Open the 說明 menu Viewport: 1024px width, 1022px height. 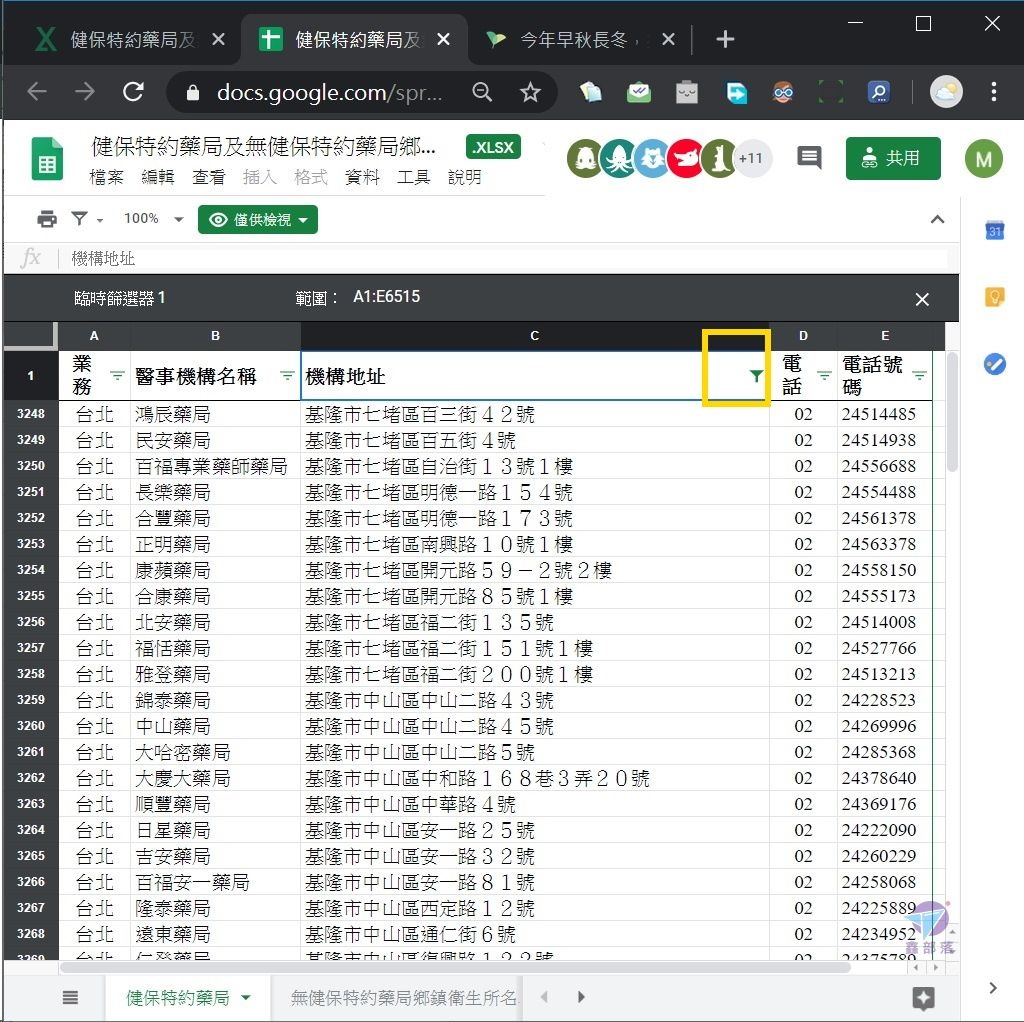click(x=464, y=177)
